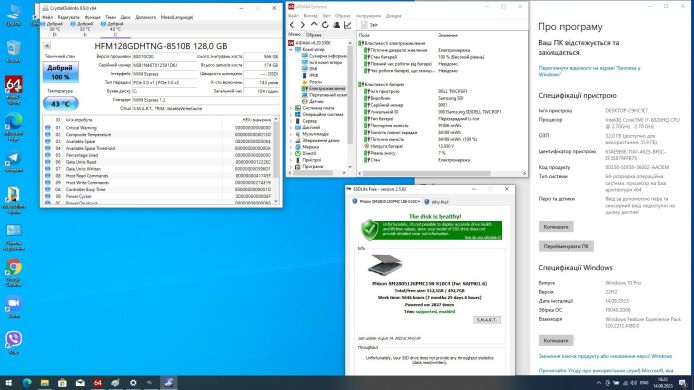
Task: Click AIDA64 icon on taskbar
Action: 98,382
